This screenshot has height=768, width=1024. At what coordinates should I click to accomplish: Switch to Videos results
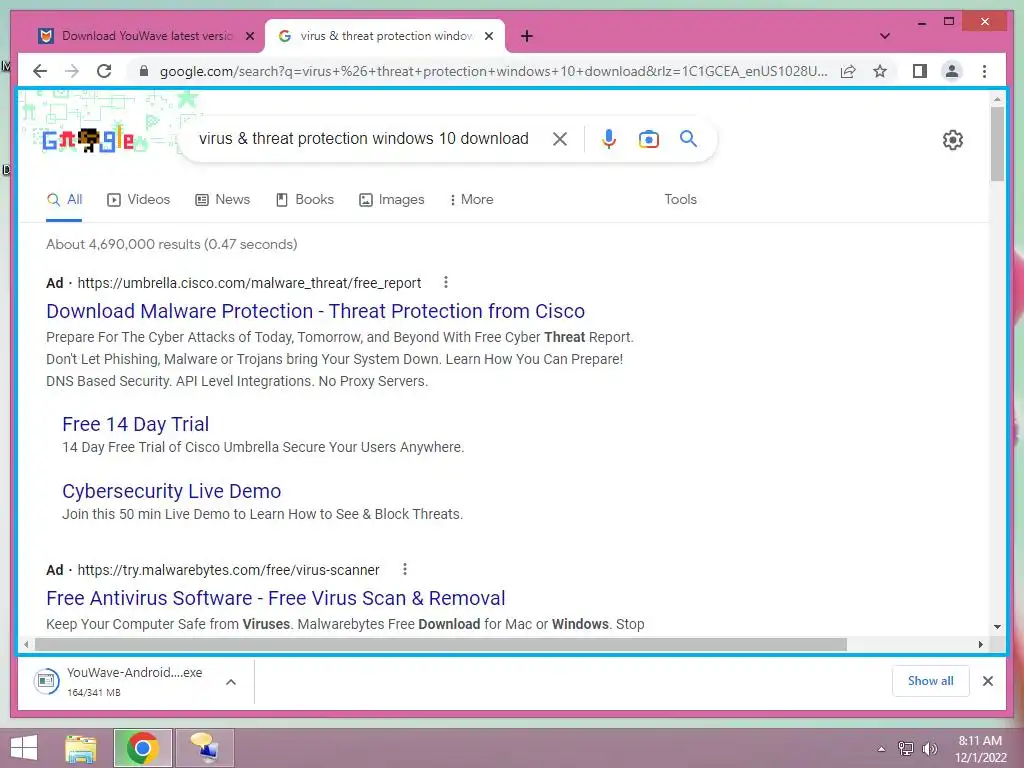click(x=138, y=199)
